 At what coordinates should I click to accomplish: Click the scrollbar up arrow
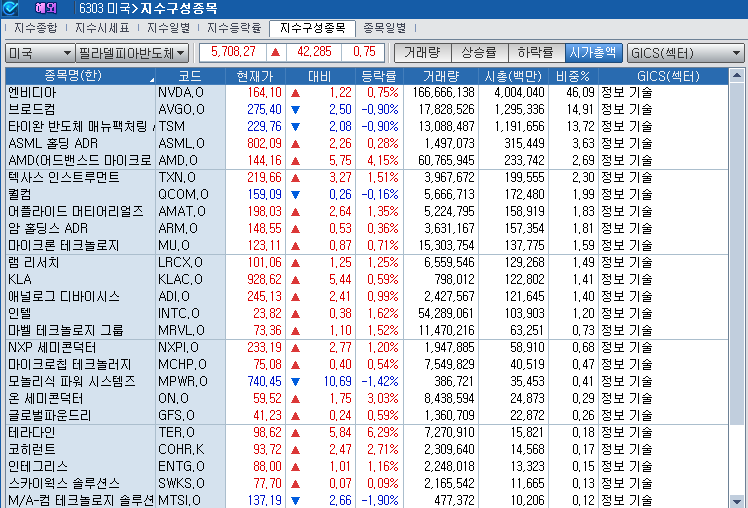(737, 75)
